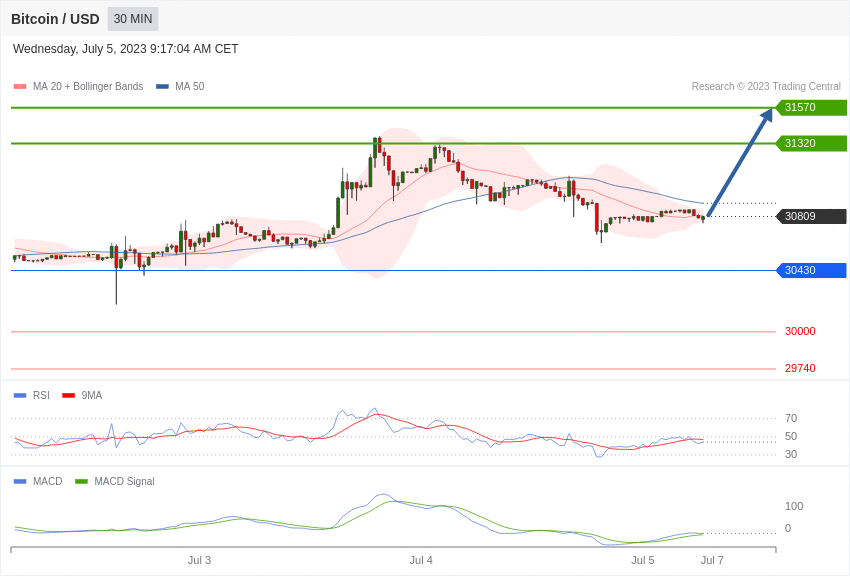Click the blue MA 50 legend swatch
The width and height of the screenshot is (850, 576).
(162, 87)
